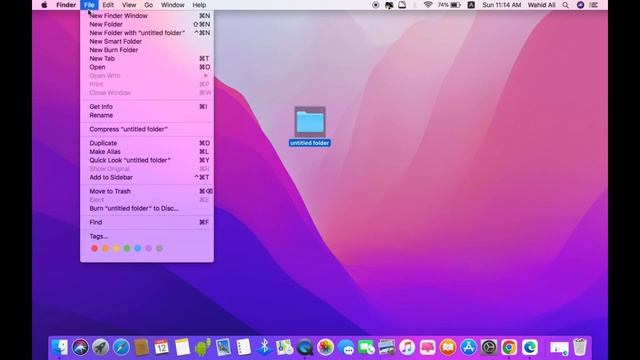This screenshot has height=360, width=640.
Task: Open Spotlight search magnifier in menu bar
Action: tap(565, 5)
